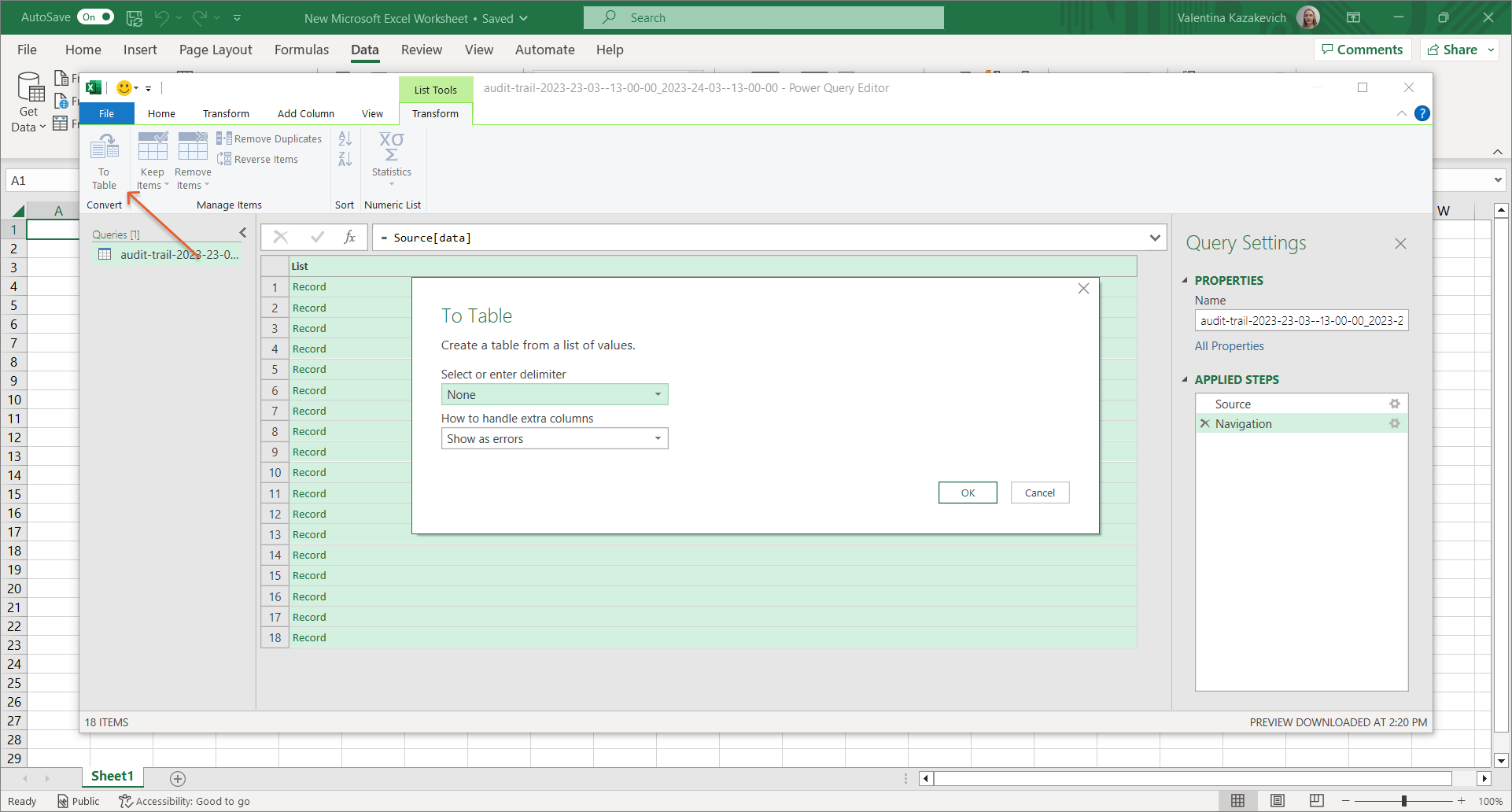The height and width of the screenshot is (812, 1512).
Task: Switch to Page Layout view in the status bar
Action: (x=1278, y=800)
